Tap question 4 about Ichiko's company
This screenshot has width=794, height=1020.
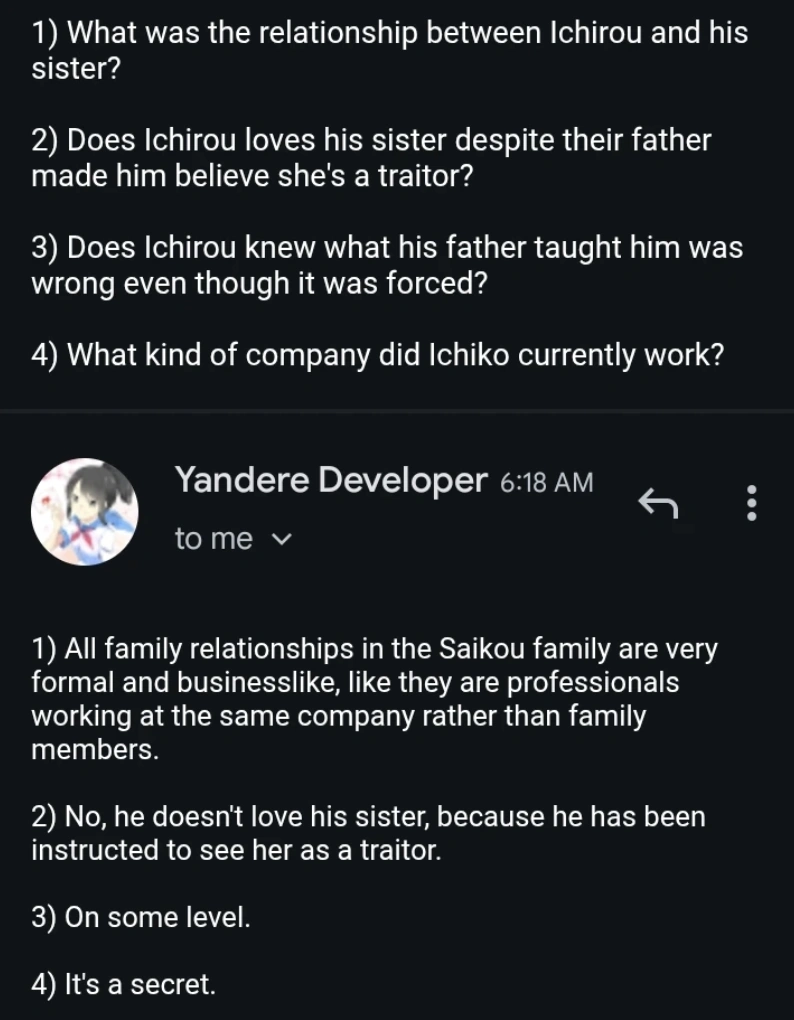click(x=377, y=354)
